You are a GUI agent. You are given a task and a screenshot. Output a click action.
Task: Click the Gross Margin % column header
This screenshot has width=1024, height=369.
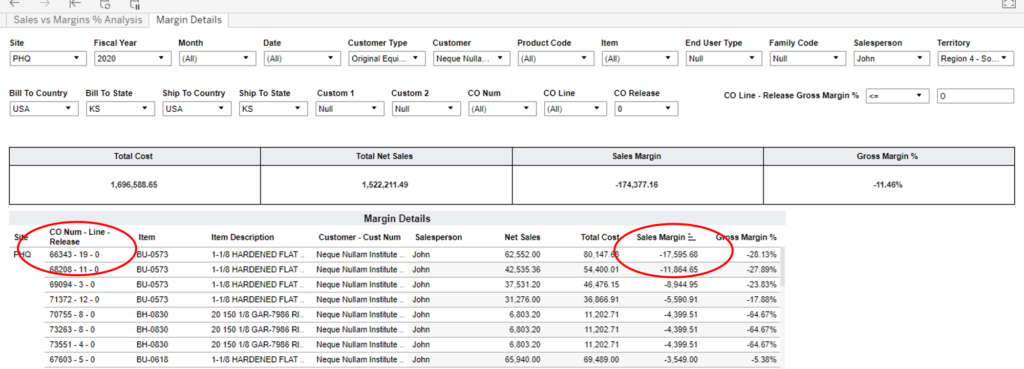point(746,237)
